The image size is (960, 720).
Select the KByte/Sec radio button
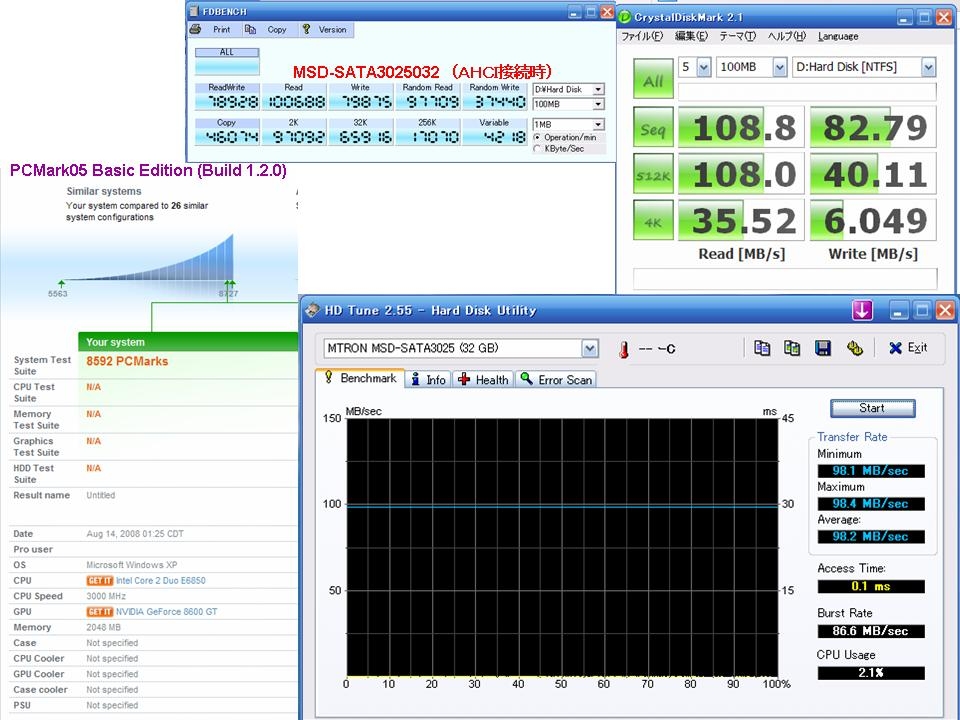click(x=537, y=149)
